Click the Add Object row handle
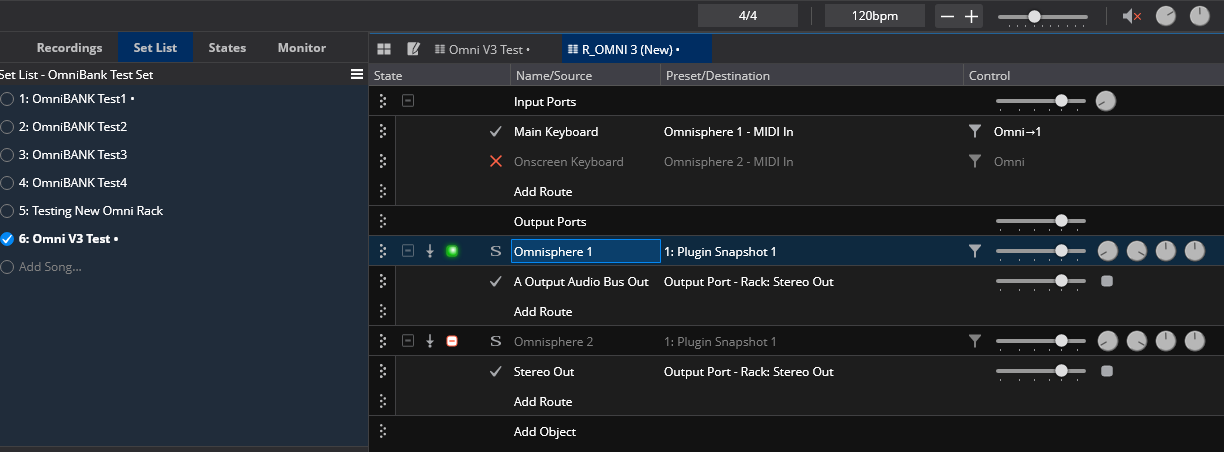This screenshot has width=1224, height=452. [383, 431]
